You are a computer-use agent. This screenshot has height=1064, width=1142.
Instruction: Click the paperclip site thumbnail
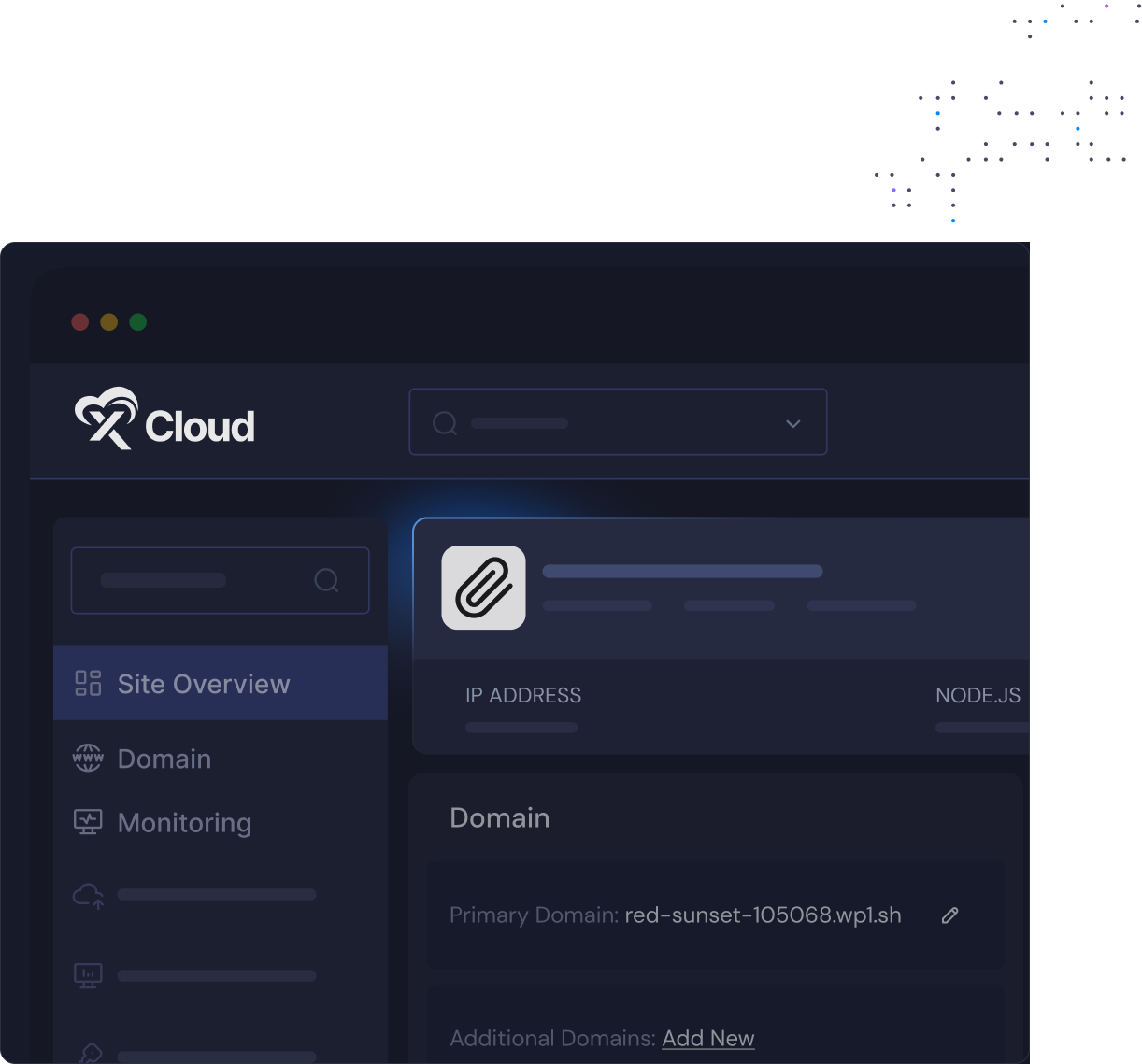(483, 588)
